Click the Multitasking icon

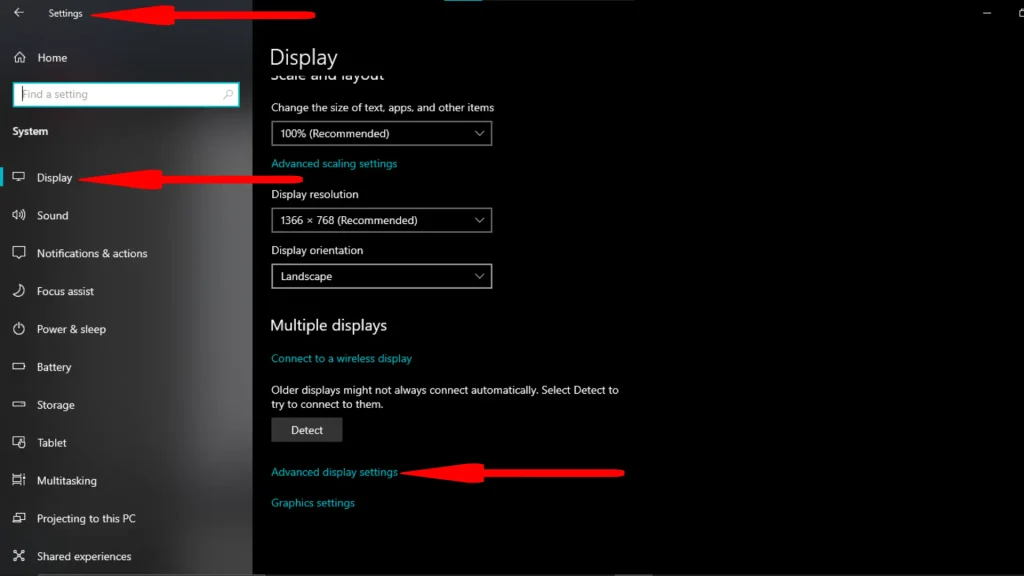click(19, 480)
